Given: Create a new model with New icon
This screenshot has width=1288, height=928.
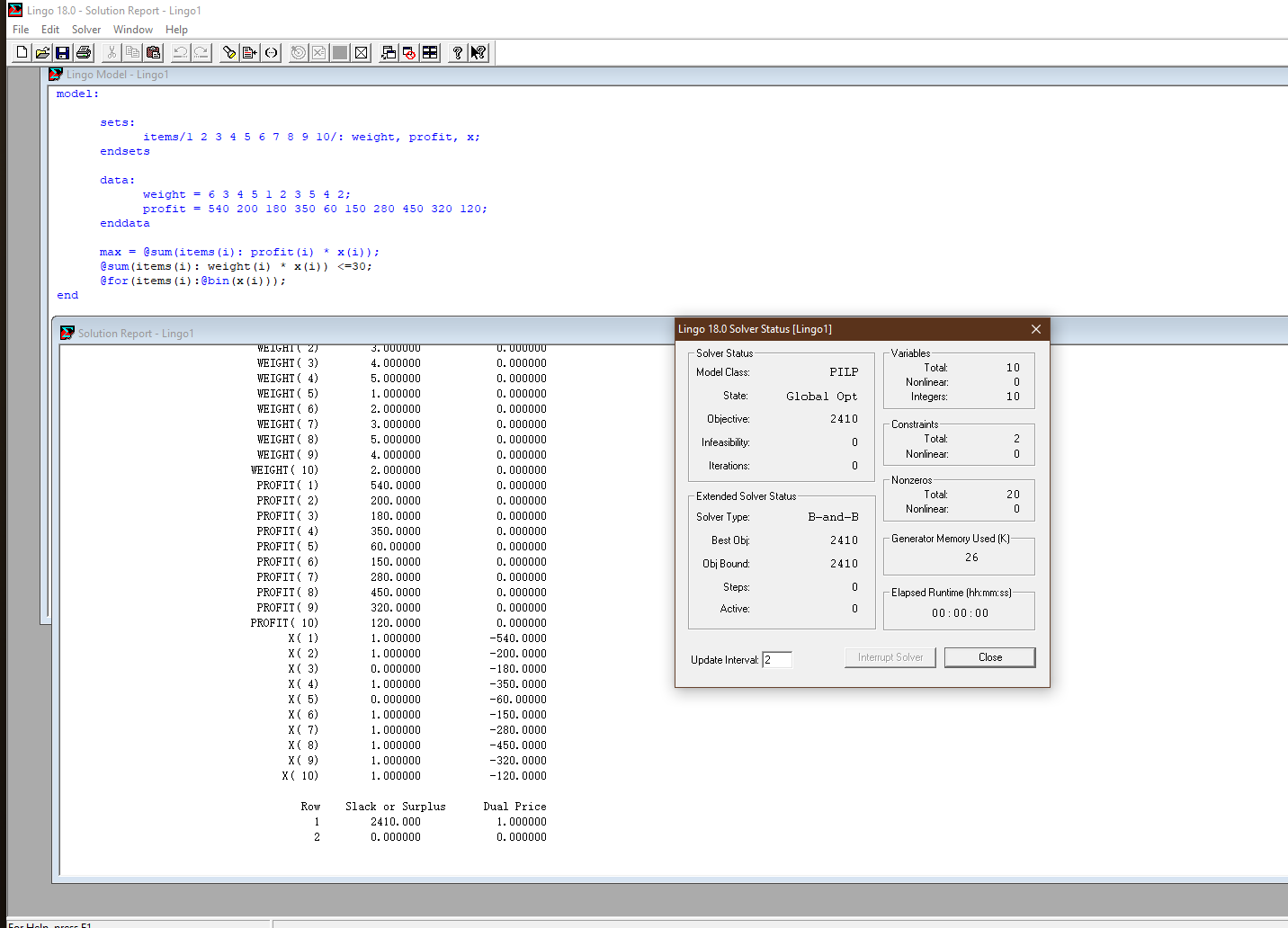Looking at the screenshot, I should tap(22, 53).
